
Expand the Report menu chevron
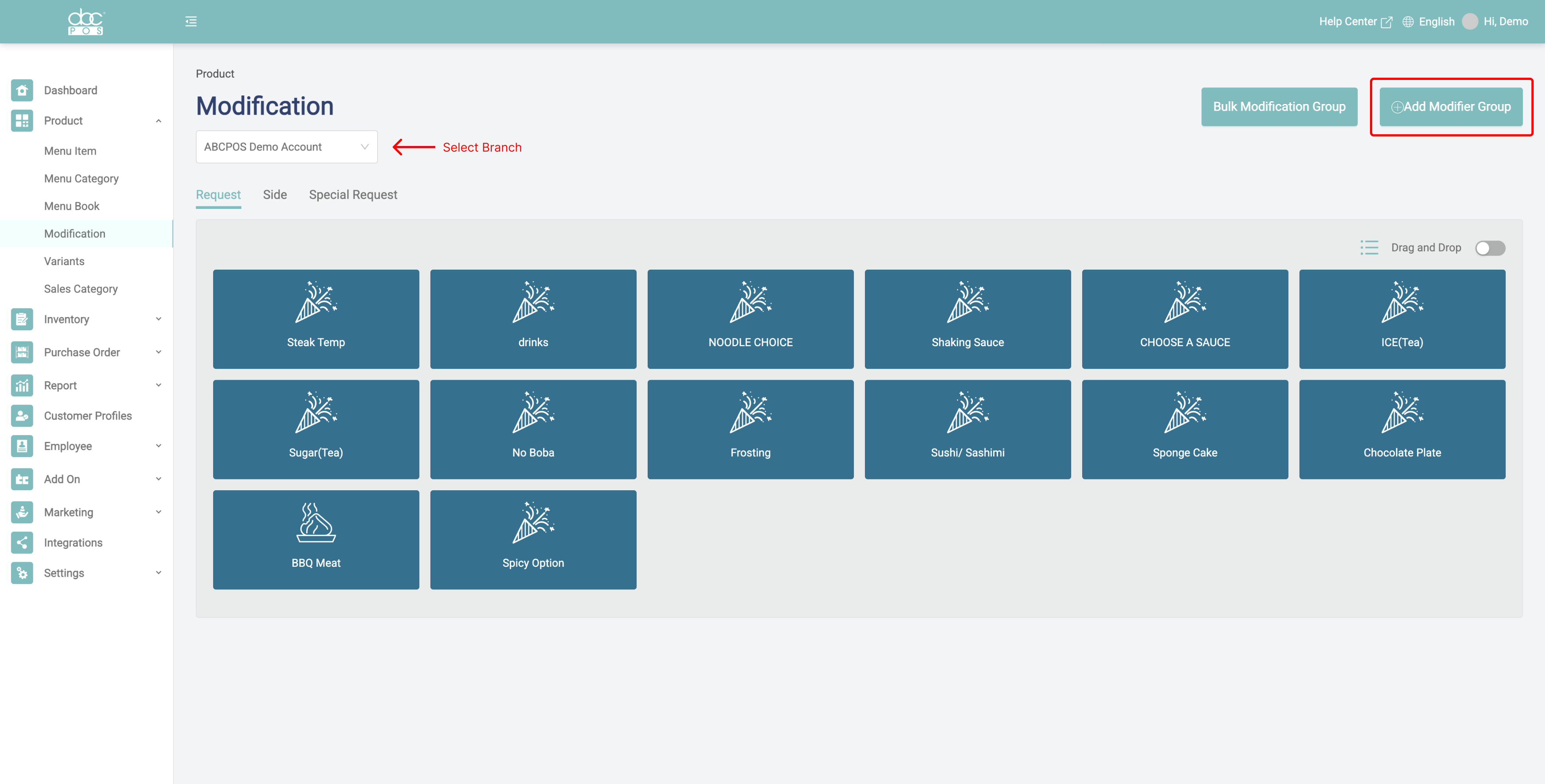coord(158,385)
